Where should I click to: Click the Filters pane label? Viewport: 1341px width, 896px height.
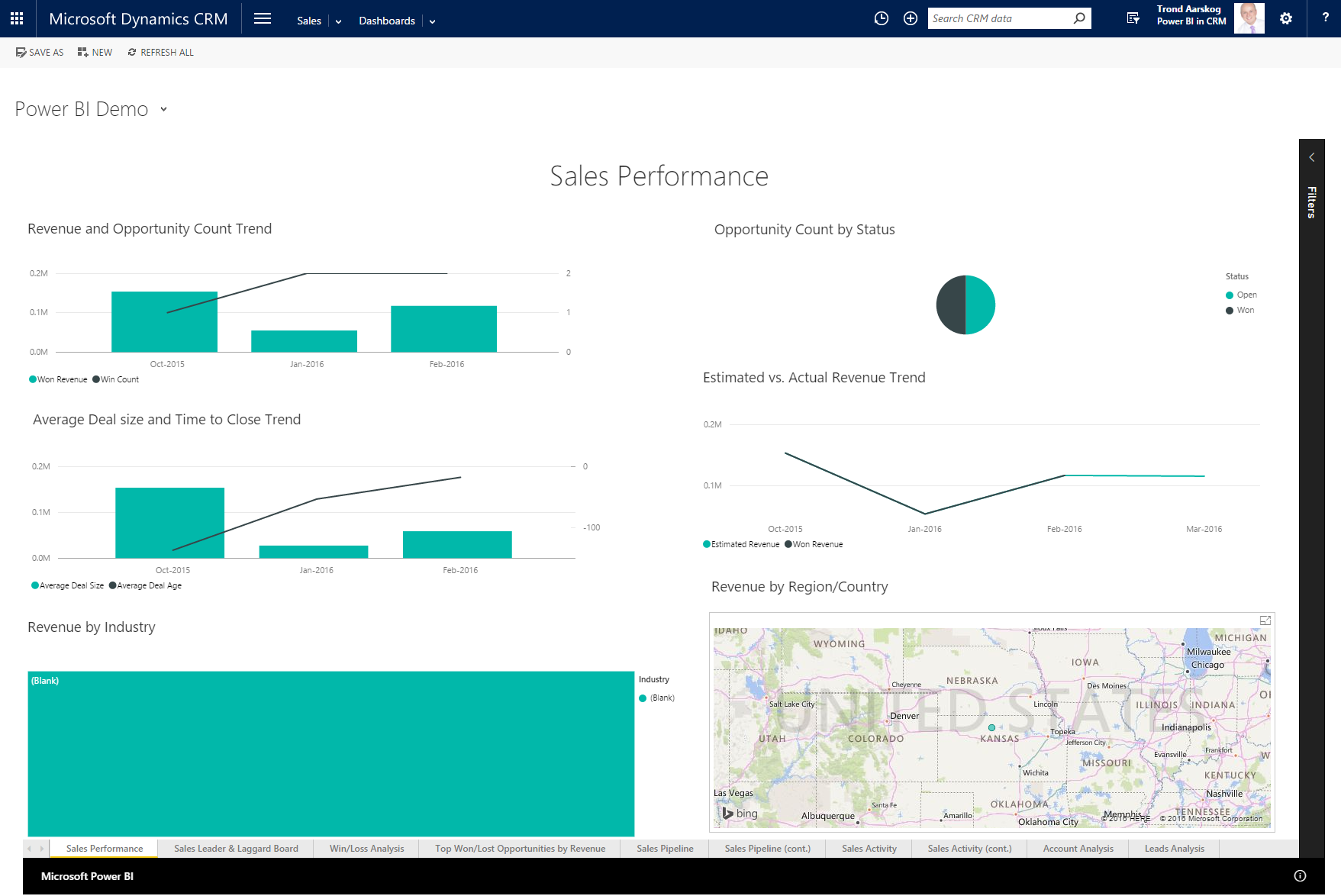[1311, 202]
